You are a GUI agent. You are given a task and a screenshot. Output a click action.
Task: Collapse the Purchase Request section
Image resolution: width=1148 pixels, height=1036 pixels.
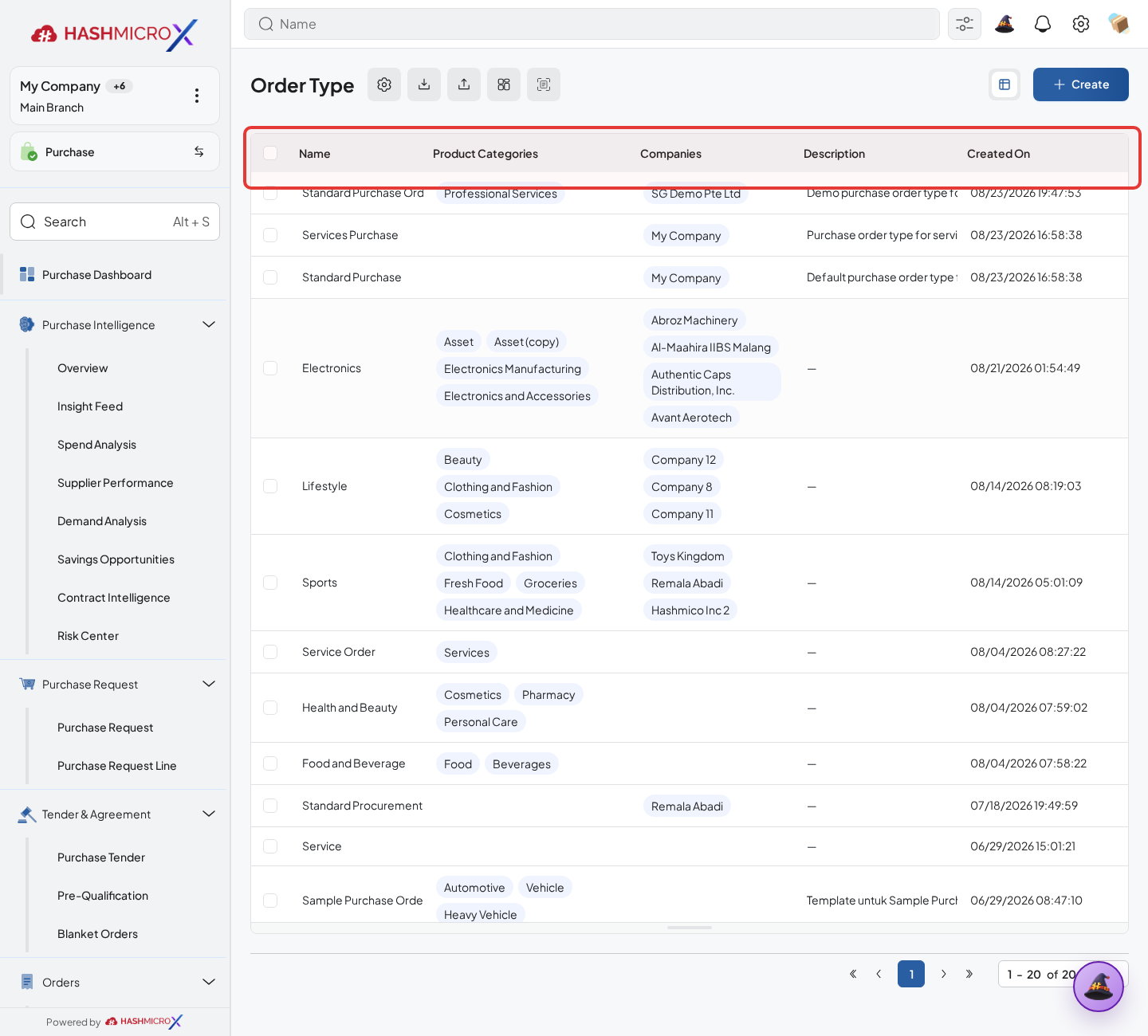209,684
